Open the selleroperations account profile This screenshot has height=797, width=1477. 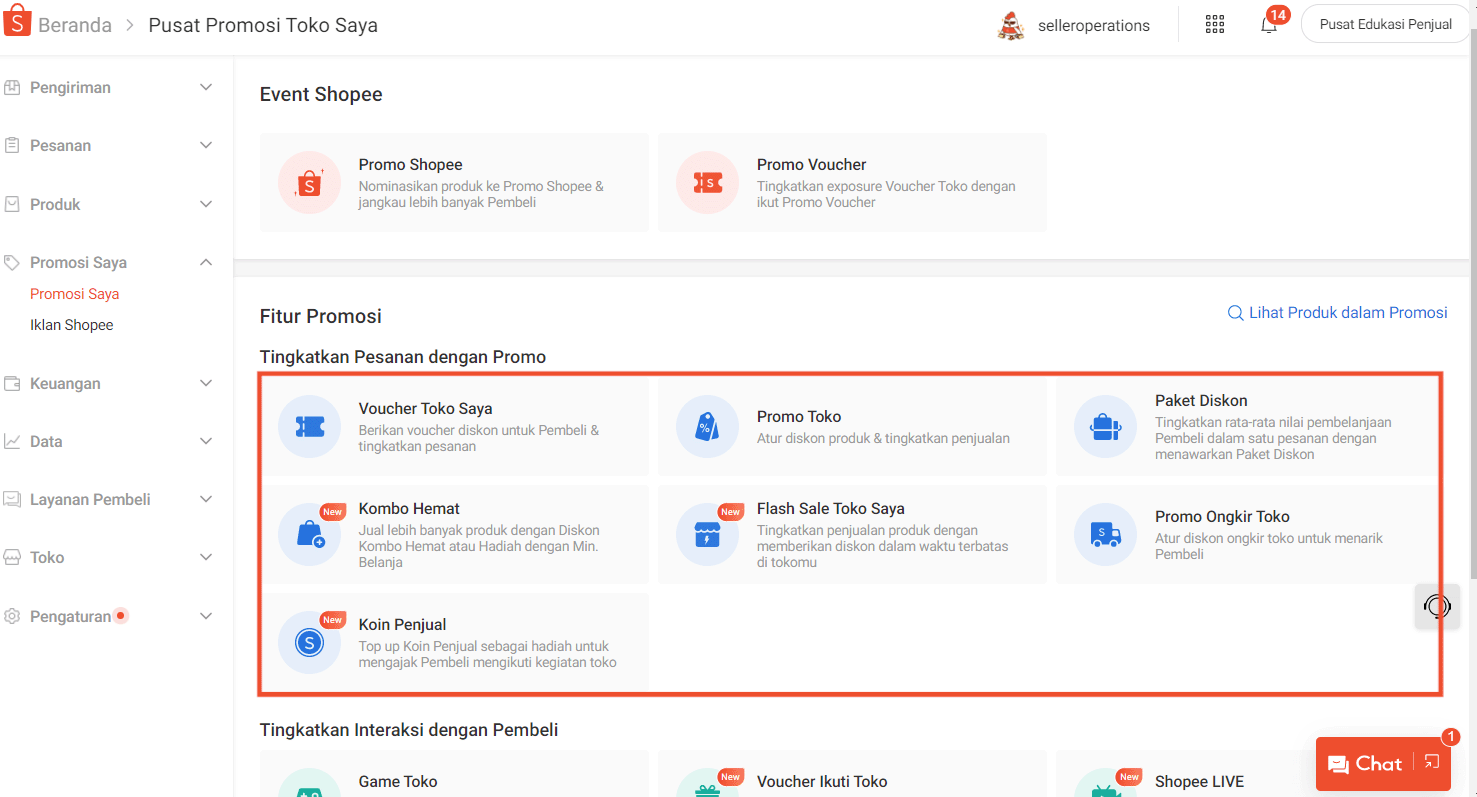coord(1074,26)
